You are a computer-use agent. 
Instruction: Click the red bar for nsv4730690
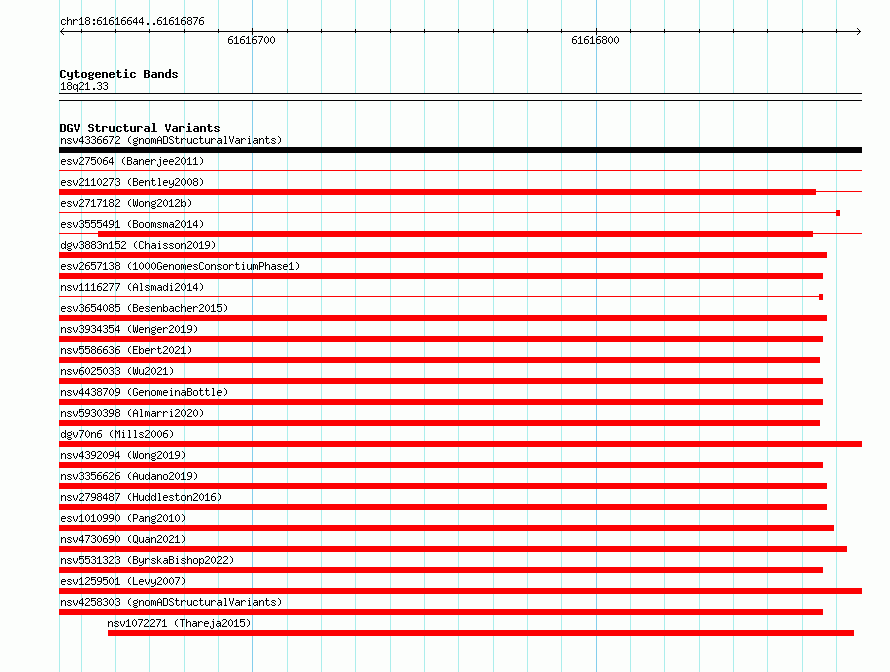pos(453,549)
